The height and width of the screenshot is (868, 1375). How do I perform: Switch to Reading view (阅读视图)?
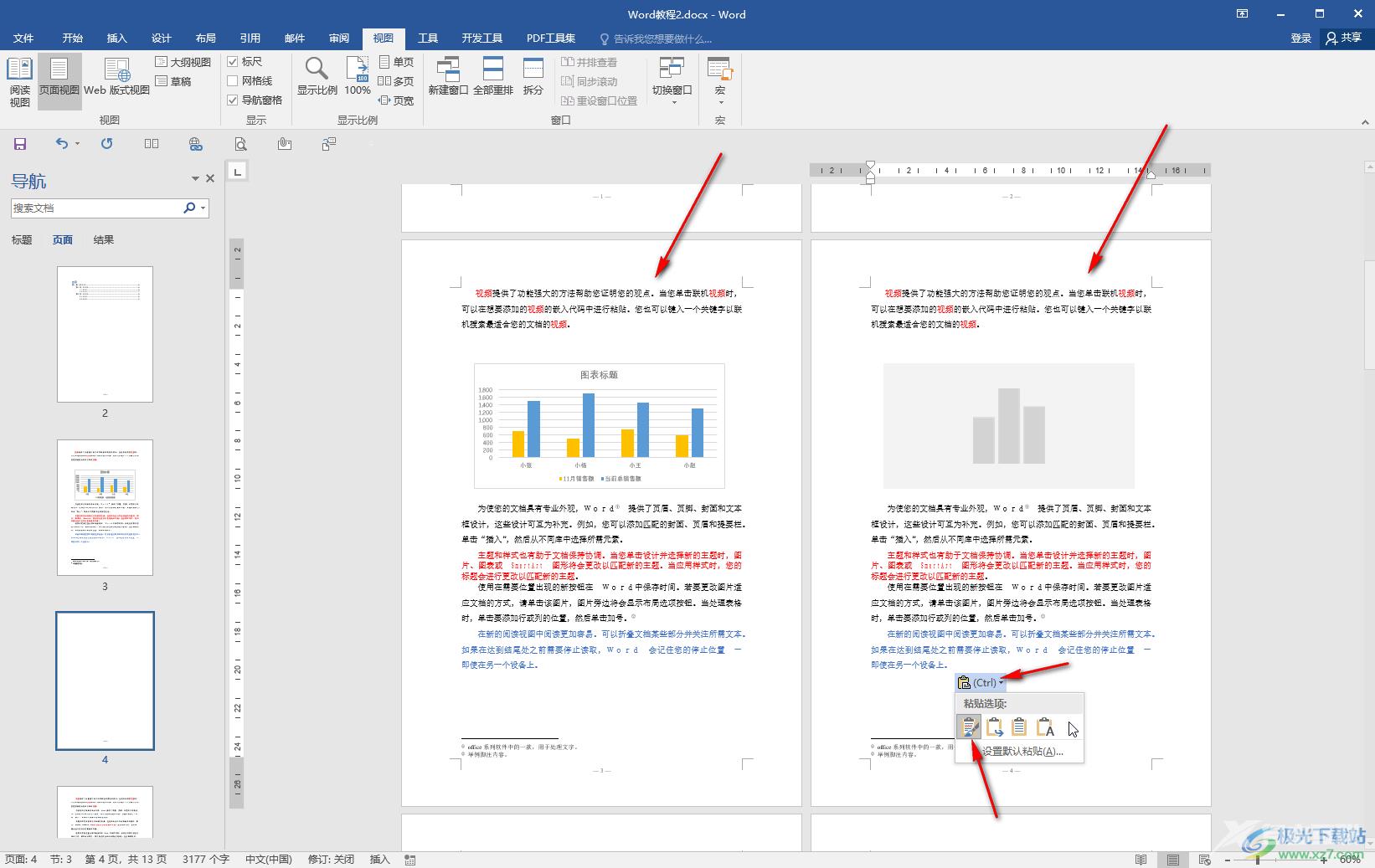(19, 81)
